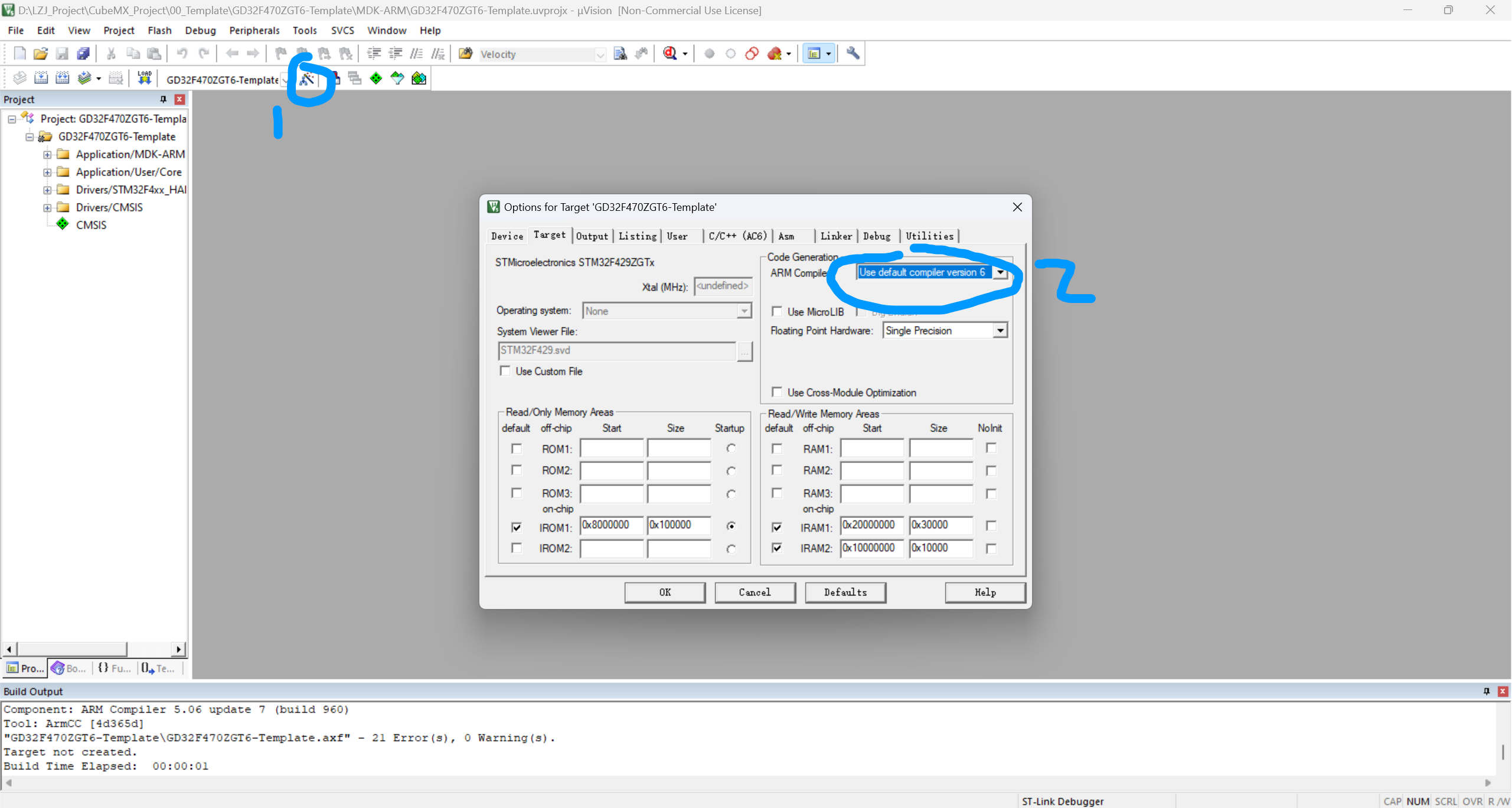Check the Use Custom File option
This screenshot has width=1512, height=808.
point(505,371)
